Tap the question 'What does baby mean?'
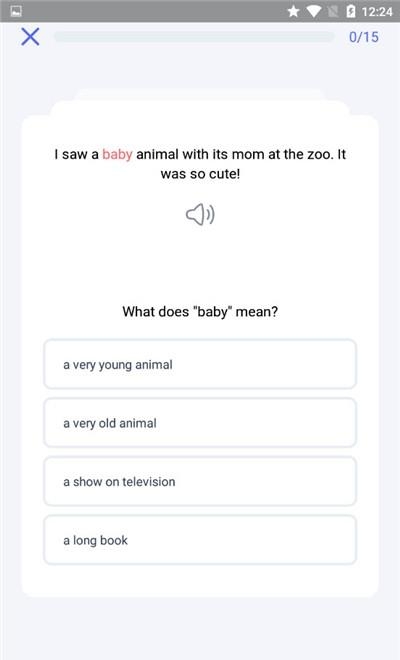This screenshot has width=400, height=660. click(x=200, y=312)
